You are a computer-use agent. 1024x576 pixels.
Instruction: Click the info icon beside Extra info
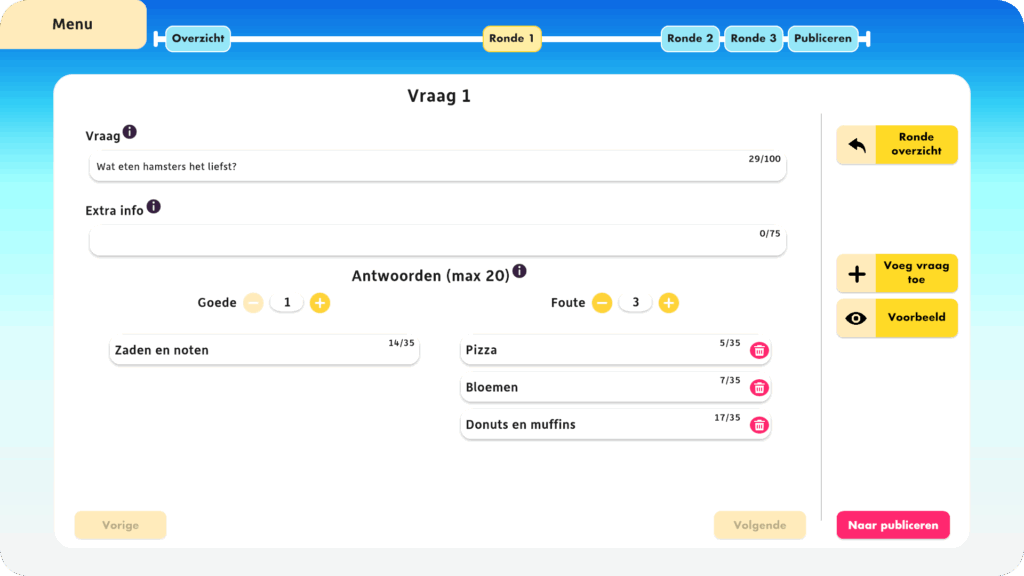[153, 207]
